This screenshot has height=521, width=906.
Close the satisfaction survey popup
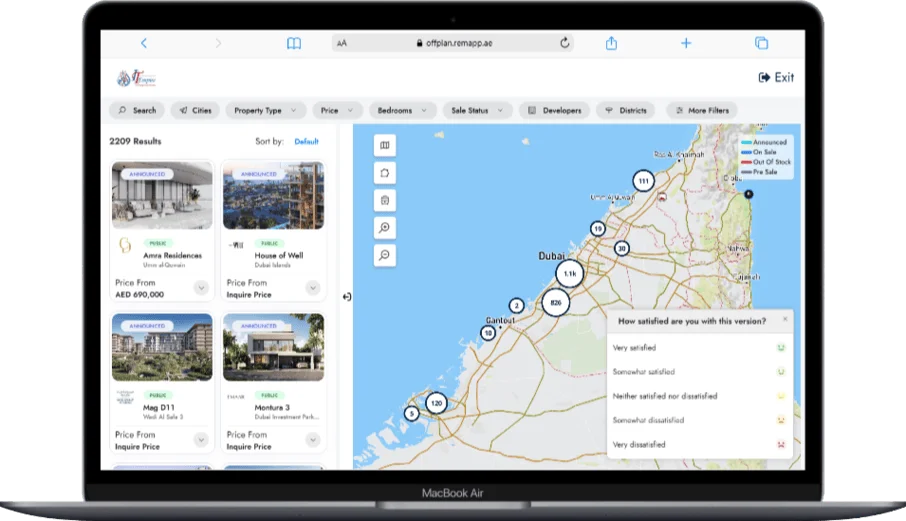click(785, 319)
